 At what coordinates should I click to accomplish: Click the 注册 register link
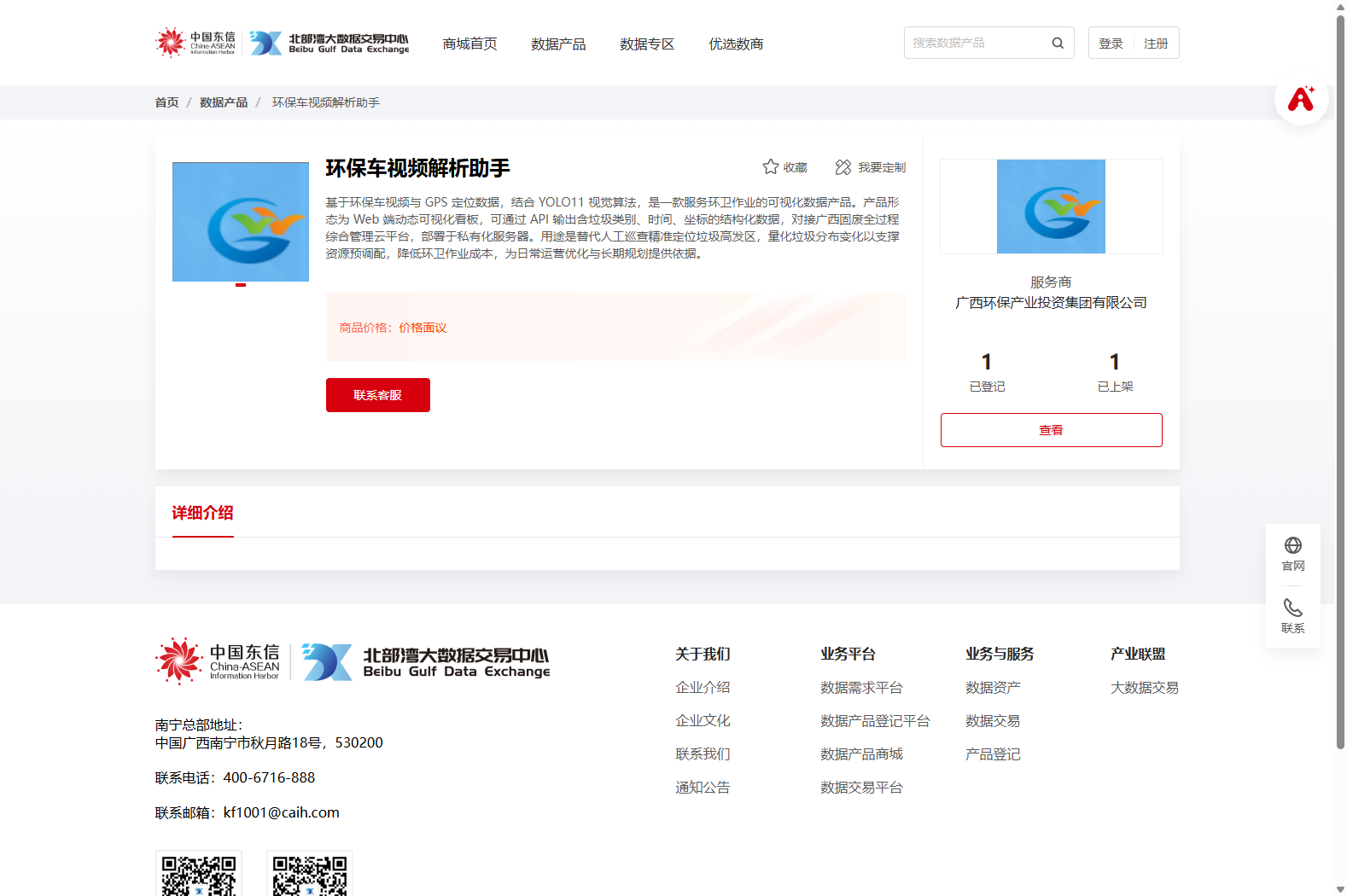pyautogui.click(x=1156, y=44)
